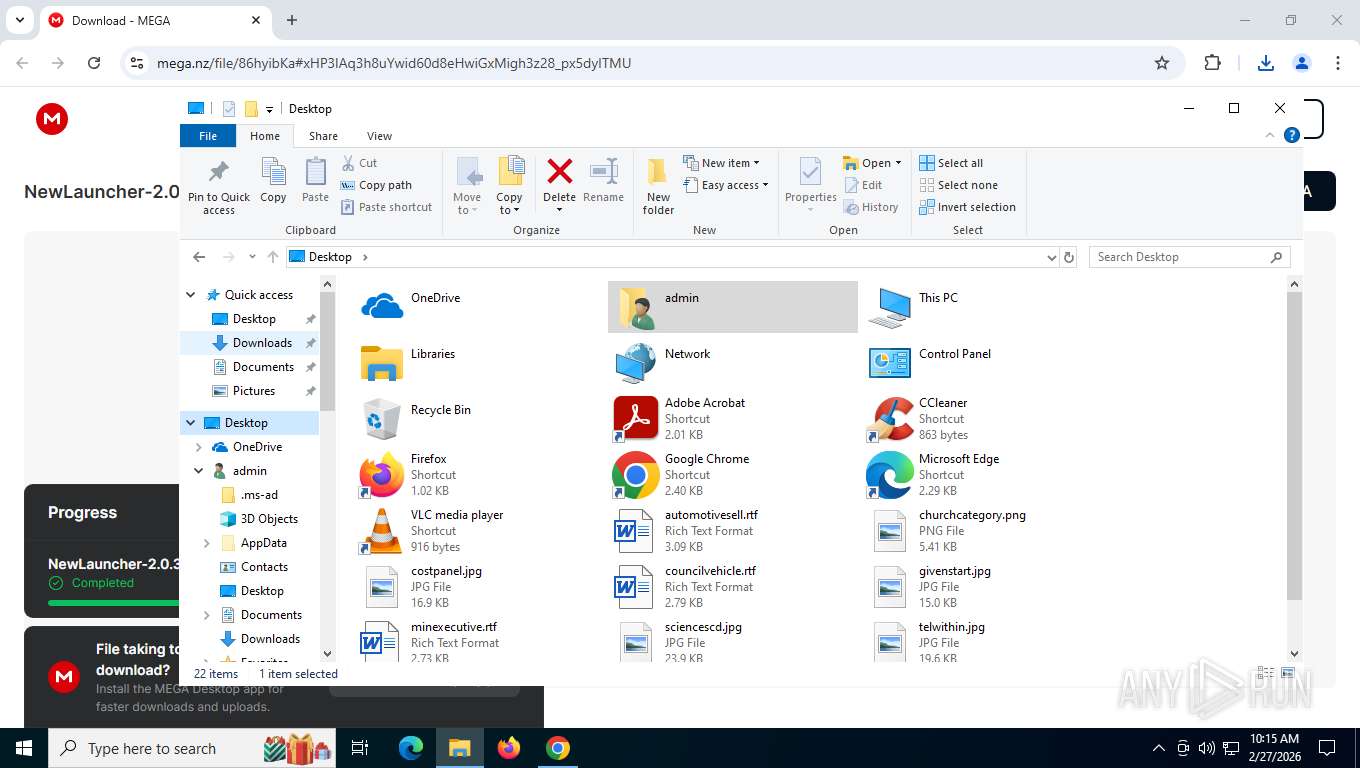Go up one folder level
This screenshot has width=1360, height=768.
272,257
